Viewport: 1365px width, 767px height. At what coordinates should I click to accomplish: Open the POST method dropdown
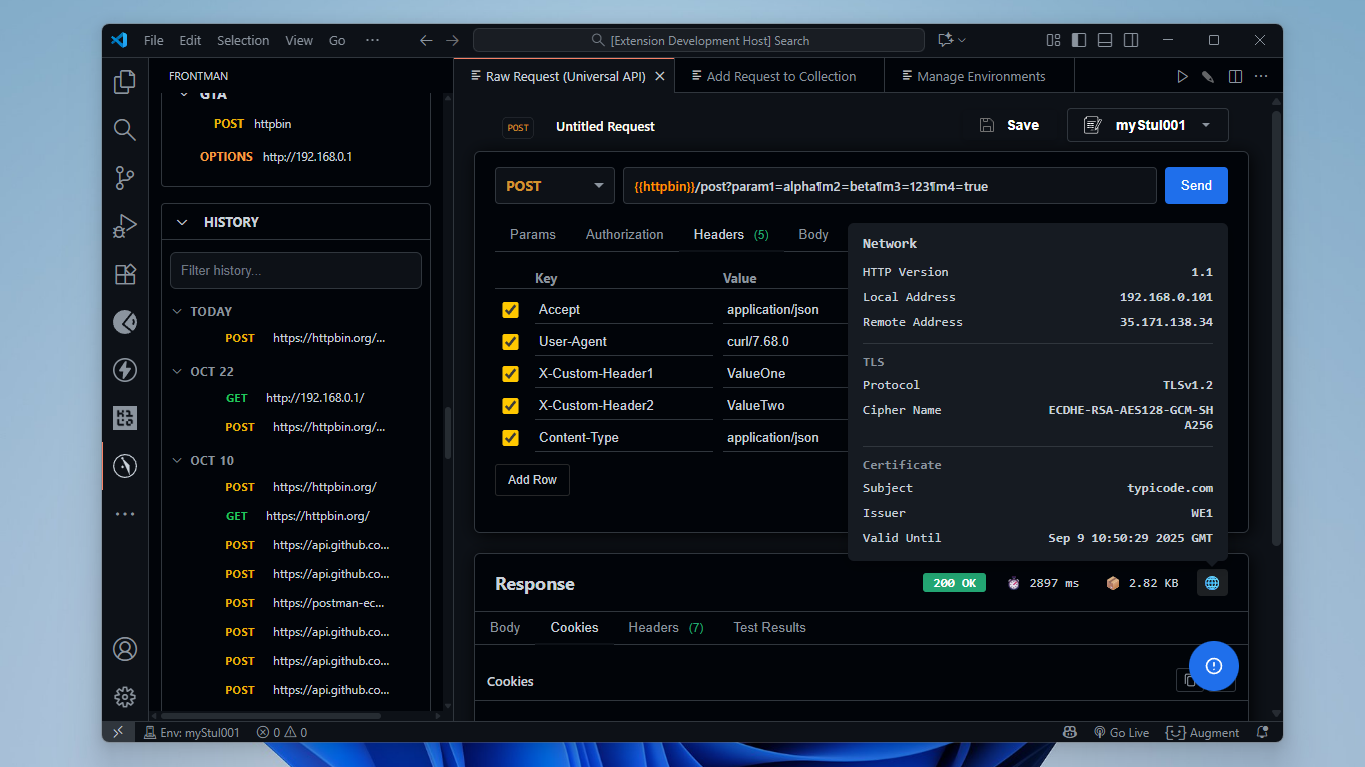point(555,186)
